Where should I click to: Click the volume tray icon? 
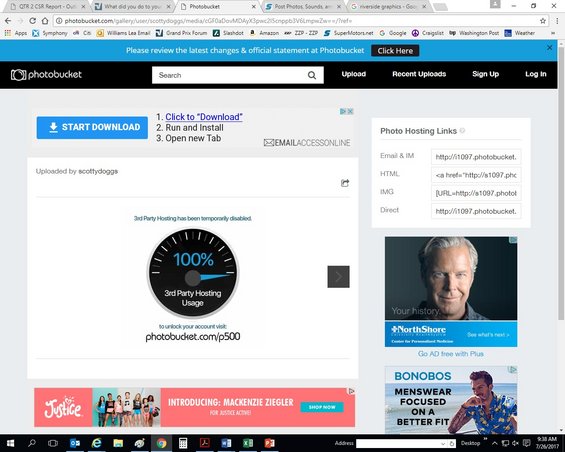[515, 443]
